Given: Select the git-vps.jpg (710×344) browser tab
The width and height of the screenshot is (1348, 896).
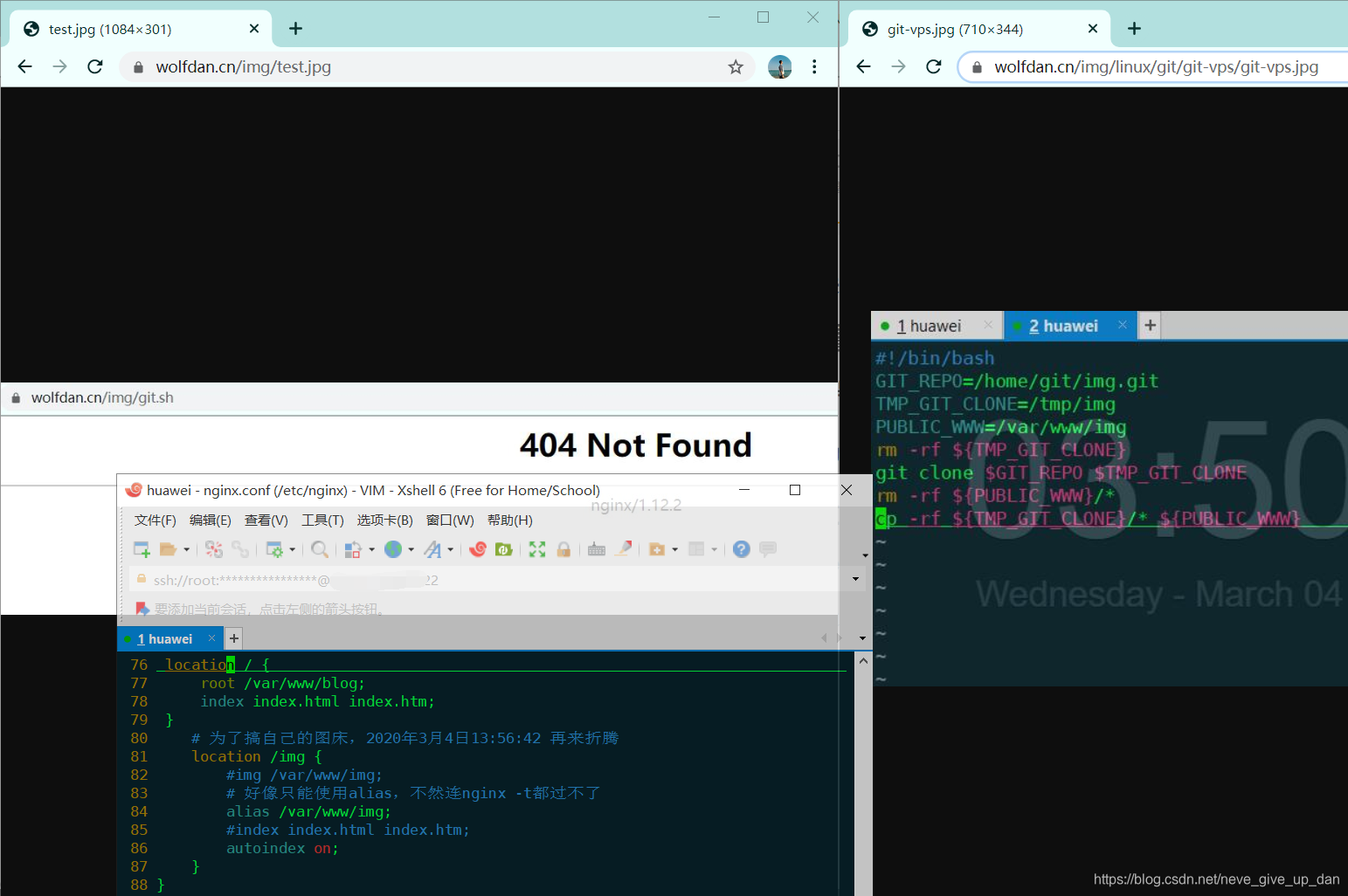Looking at the screenshot, I should (x=979, y=29).
